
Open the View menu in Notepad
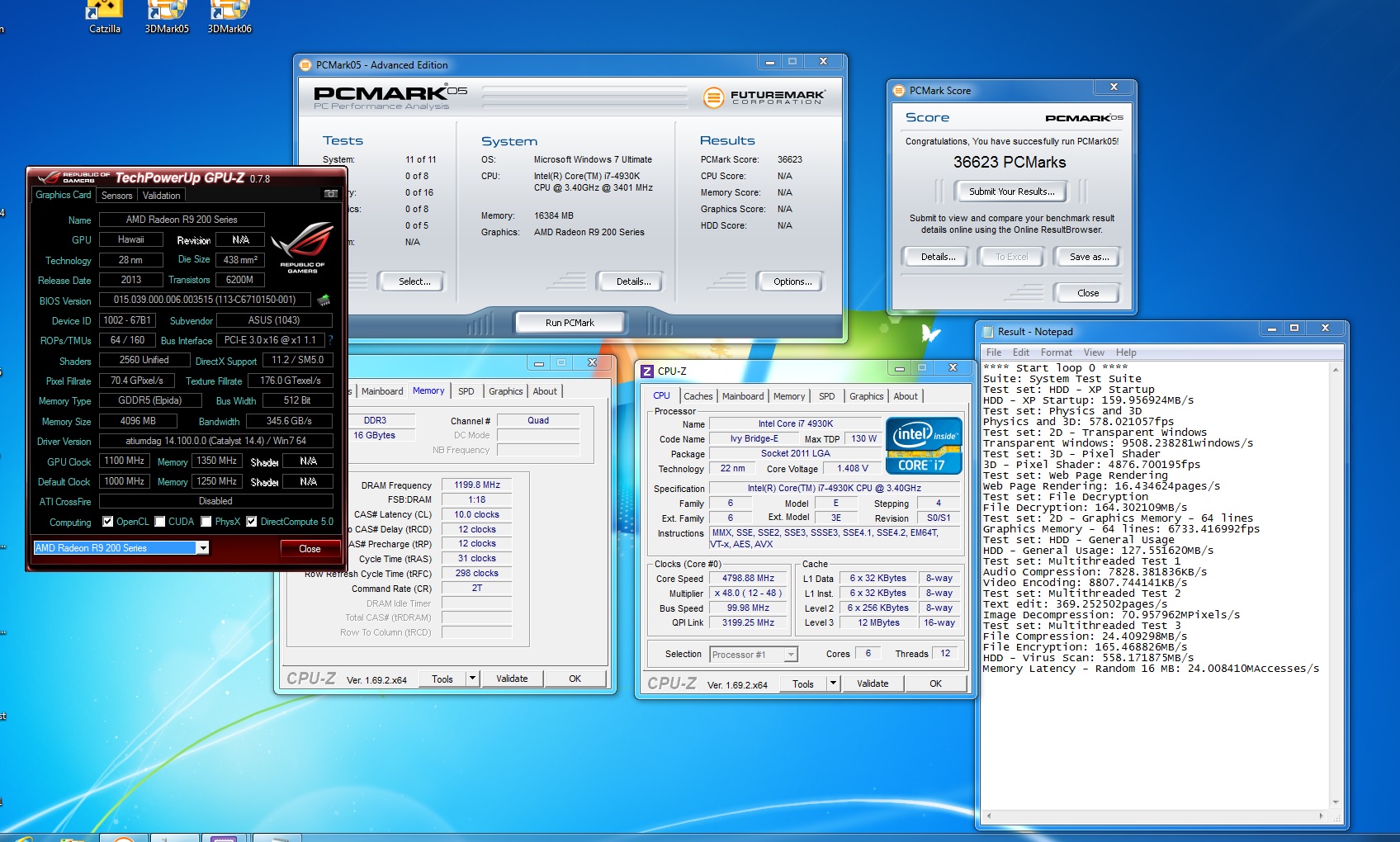coord(1094,352)
